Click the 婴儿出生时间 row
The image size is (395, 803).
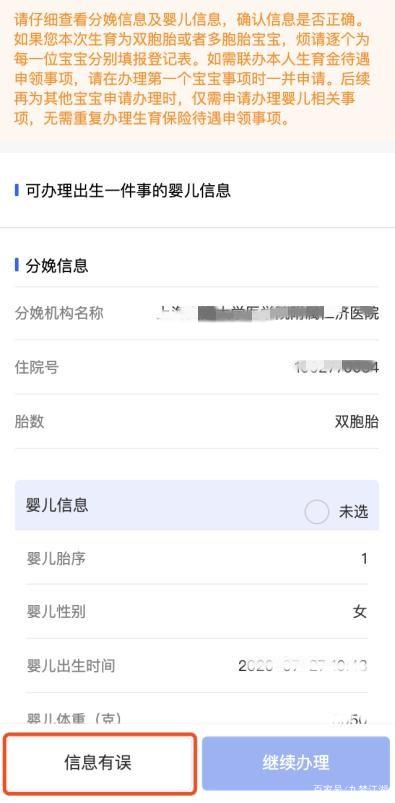pos(197,666)
